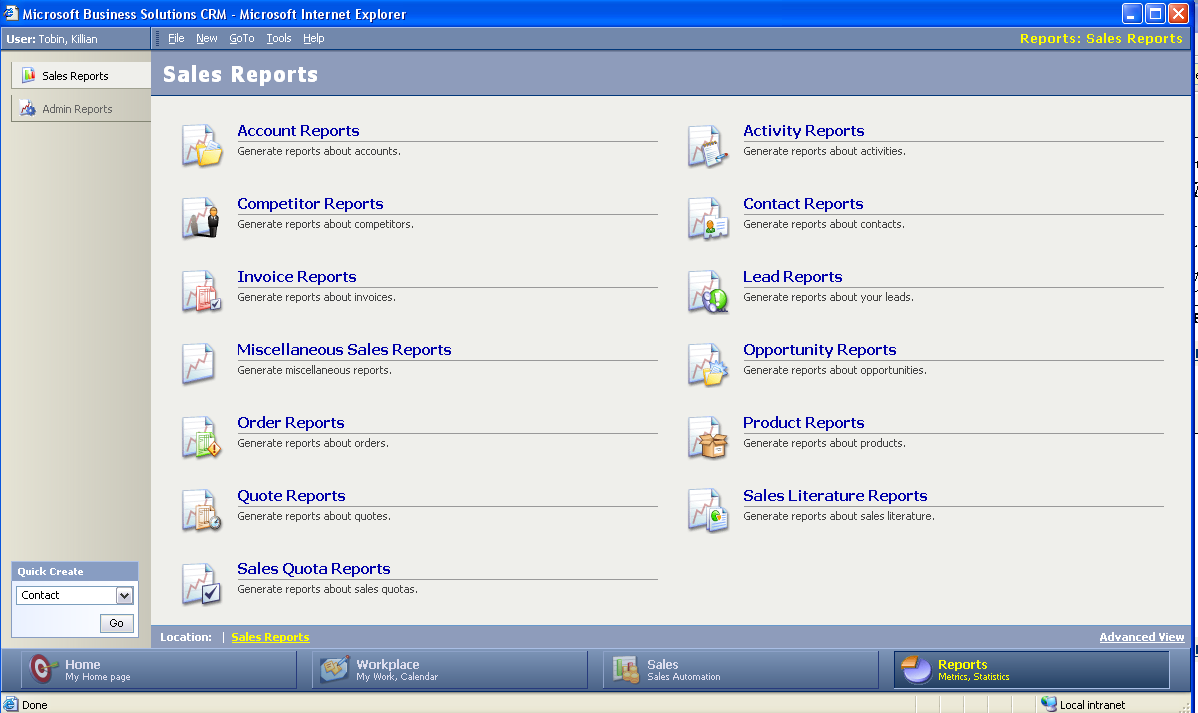Click the Quote Reports icon
Viewport: 1198px width, 713px height.
coord(202,510)
